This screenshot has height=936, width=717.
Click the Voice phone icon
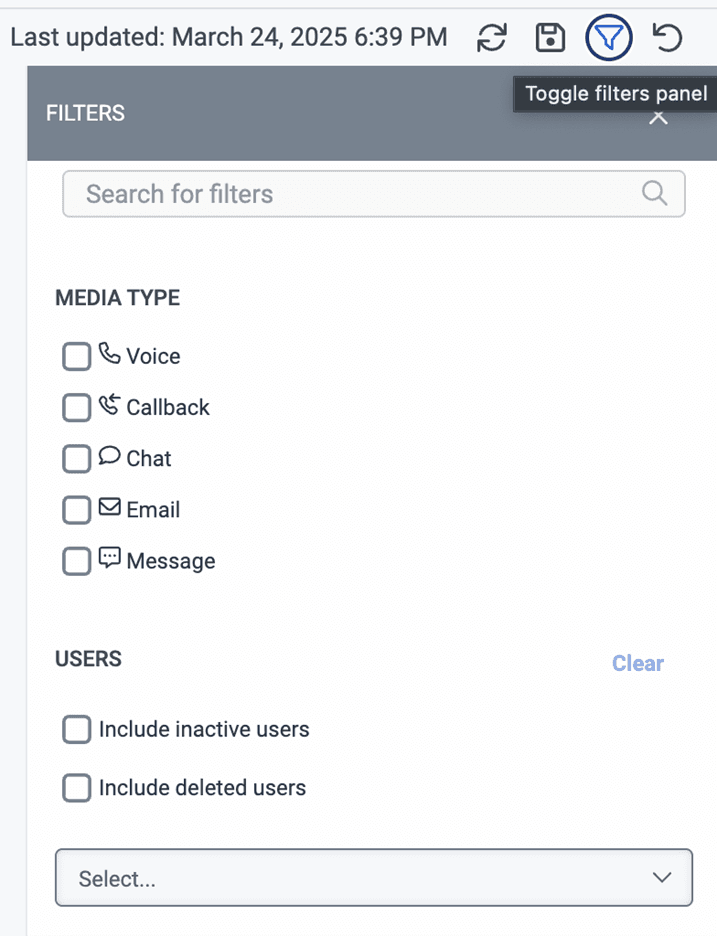click(108, 355)
